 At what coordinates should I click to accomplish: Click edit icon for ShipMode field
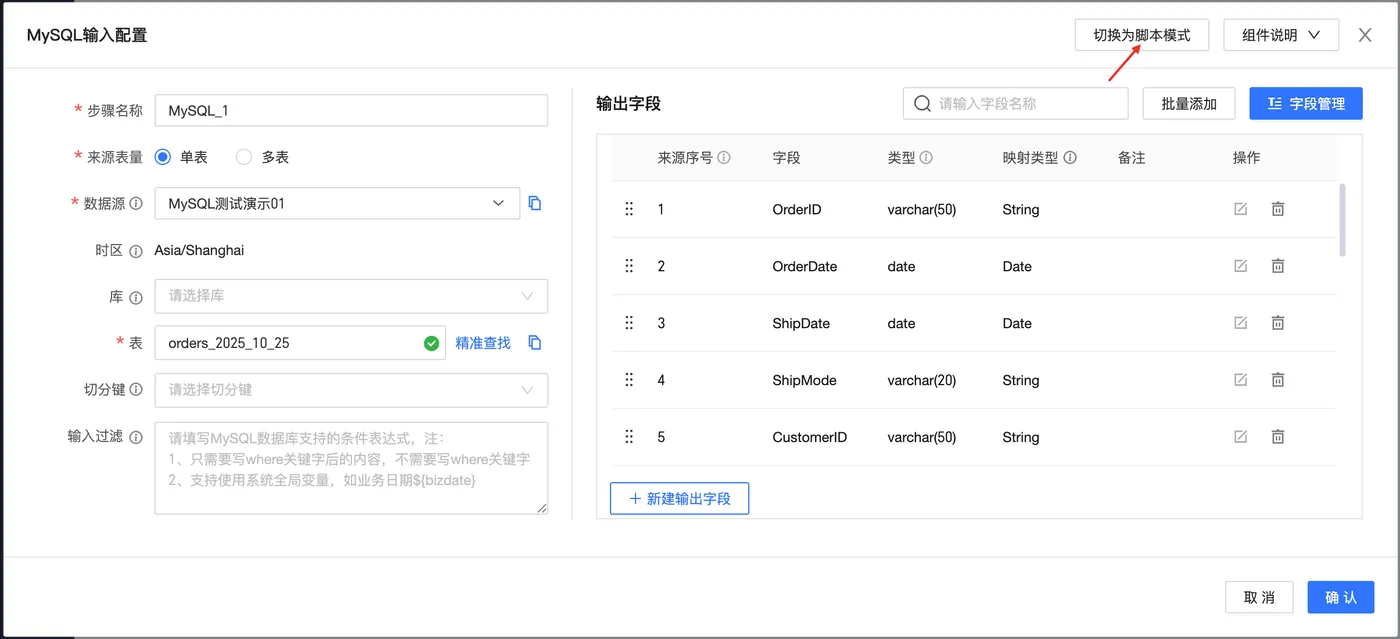click(x=1240, y=380)
